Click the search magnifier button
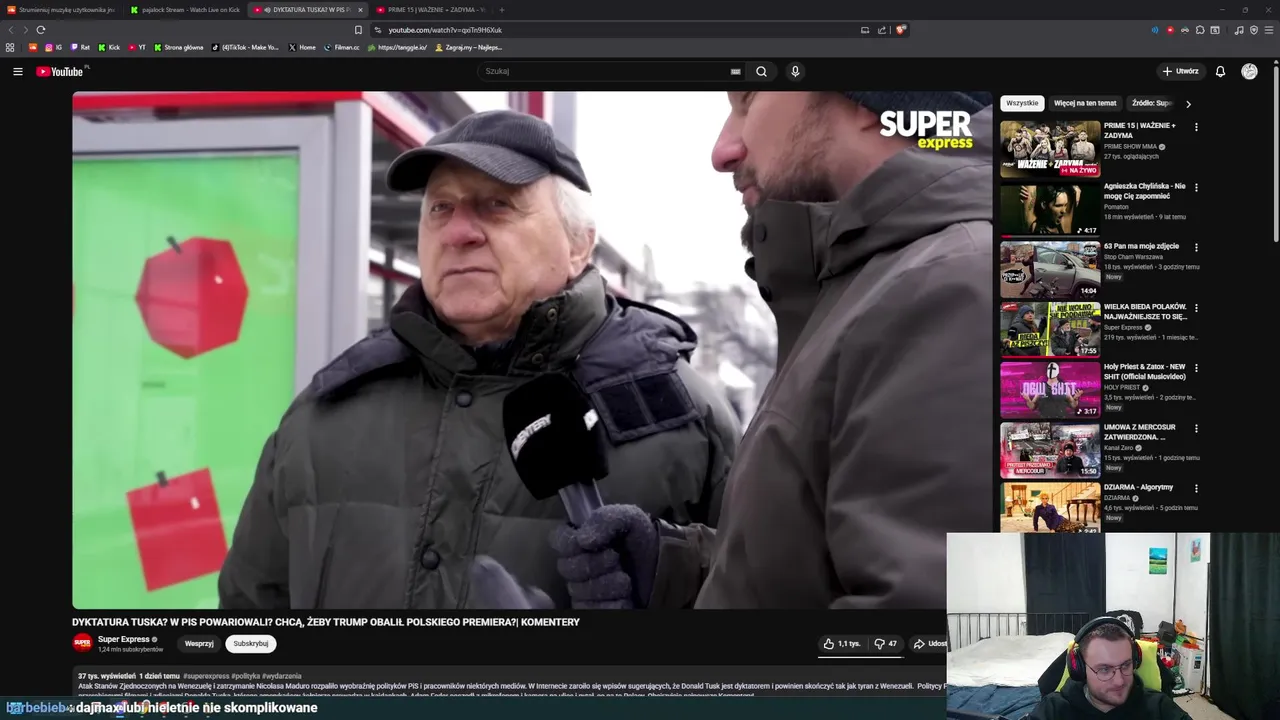This screenshot has height=720, width=1280. [761, 71]
